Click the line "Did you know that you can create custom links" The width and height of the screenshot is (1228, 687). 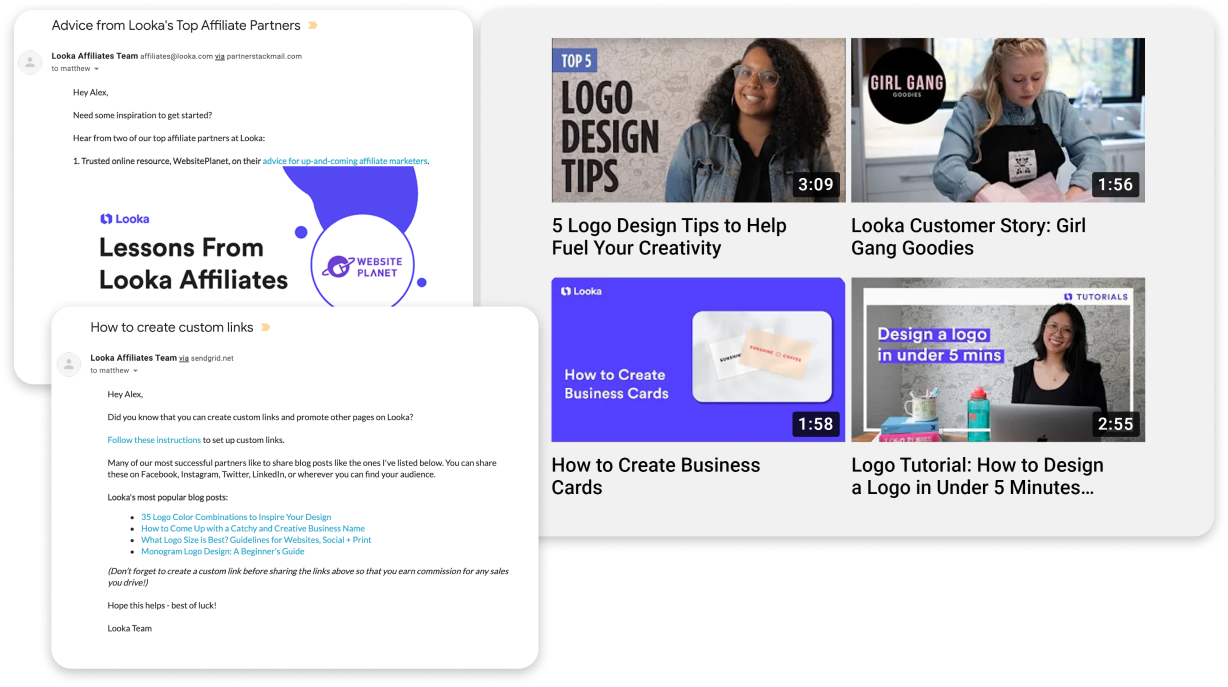261,417
